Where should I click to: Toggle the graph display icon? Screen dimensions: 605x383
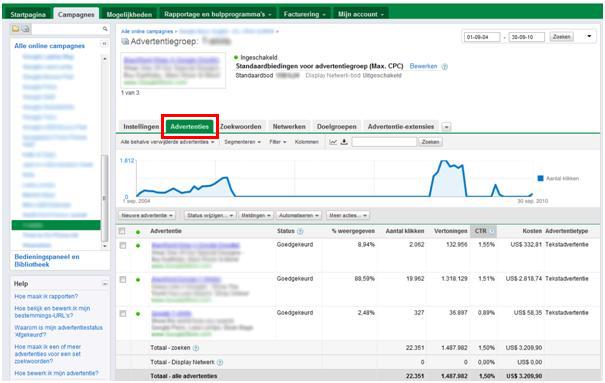coord(333,142)
